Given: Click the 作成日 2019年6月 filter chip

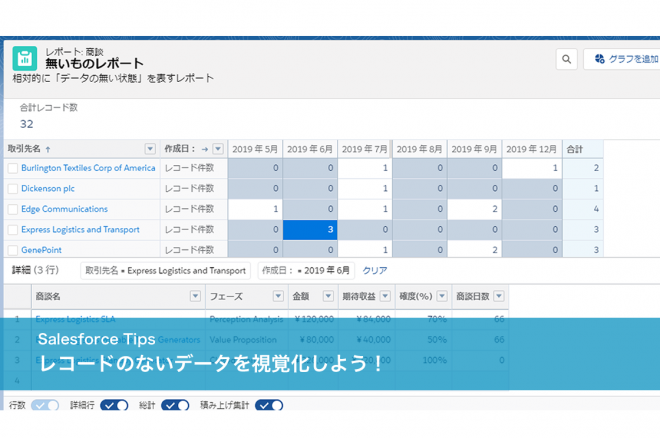Looking at the screenshot, I should tap(306, 271).
